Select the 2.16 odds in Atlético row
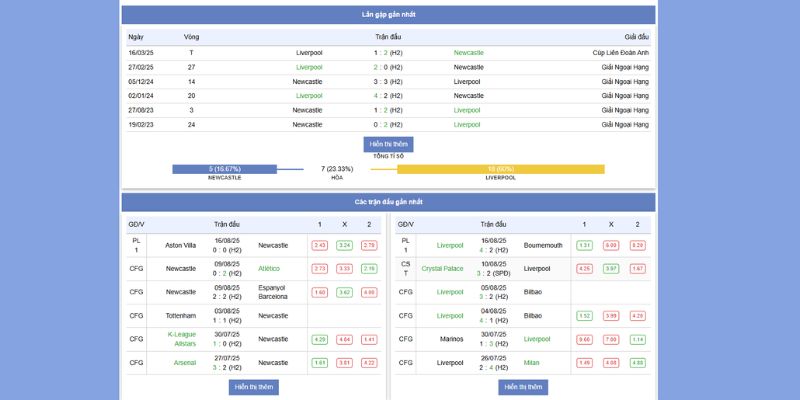 369,268
